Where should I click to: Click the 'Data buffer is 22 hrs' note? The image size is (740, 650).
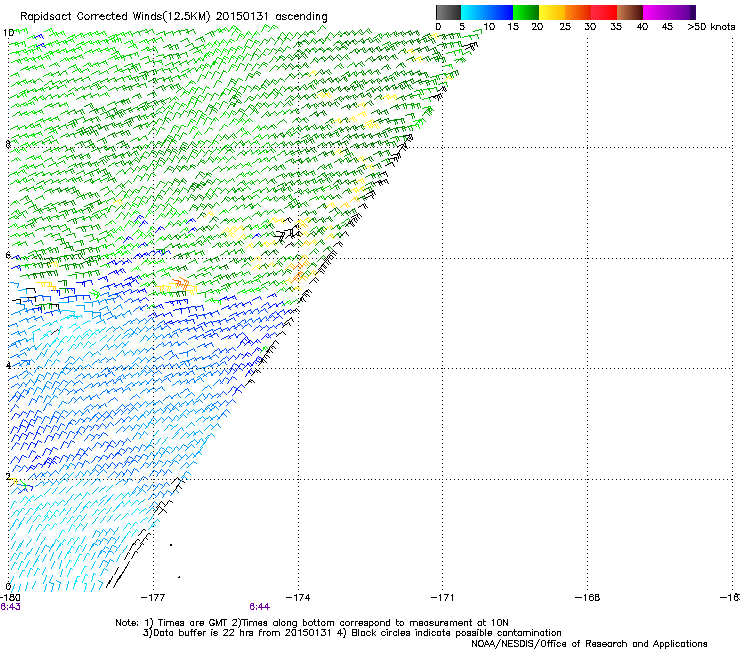[205, 633]
